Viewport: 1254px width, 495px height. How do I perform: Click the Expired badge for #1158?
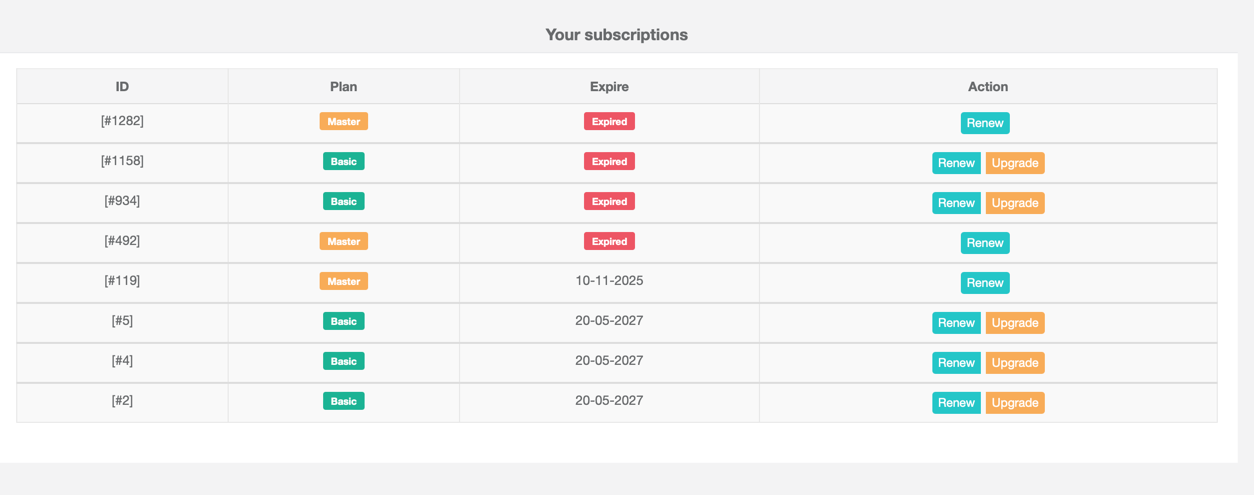point(609,161)
